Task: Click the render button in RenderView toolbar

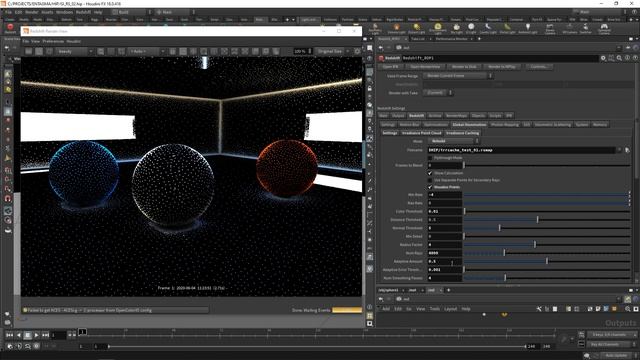Action: [29, 51]
